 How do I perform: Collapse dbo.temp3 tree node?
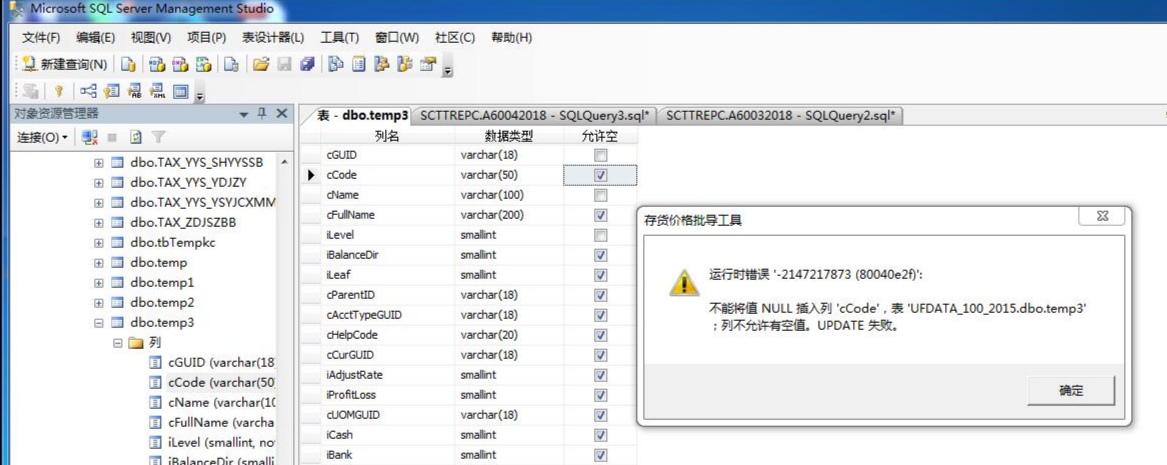tap(98, 323)
